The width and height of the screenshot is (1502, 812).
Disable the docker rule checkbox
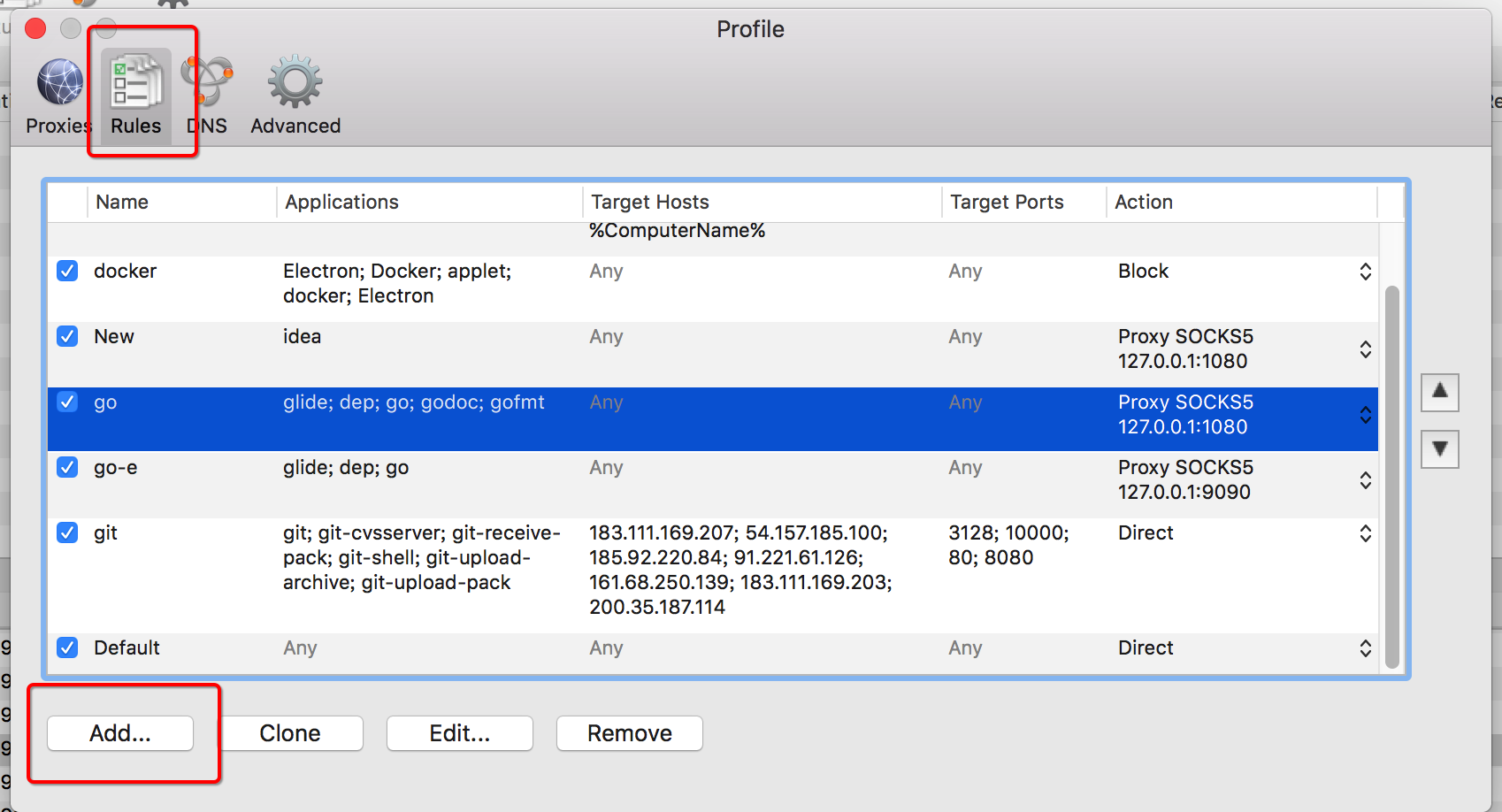click(x=67, y=271)
